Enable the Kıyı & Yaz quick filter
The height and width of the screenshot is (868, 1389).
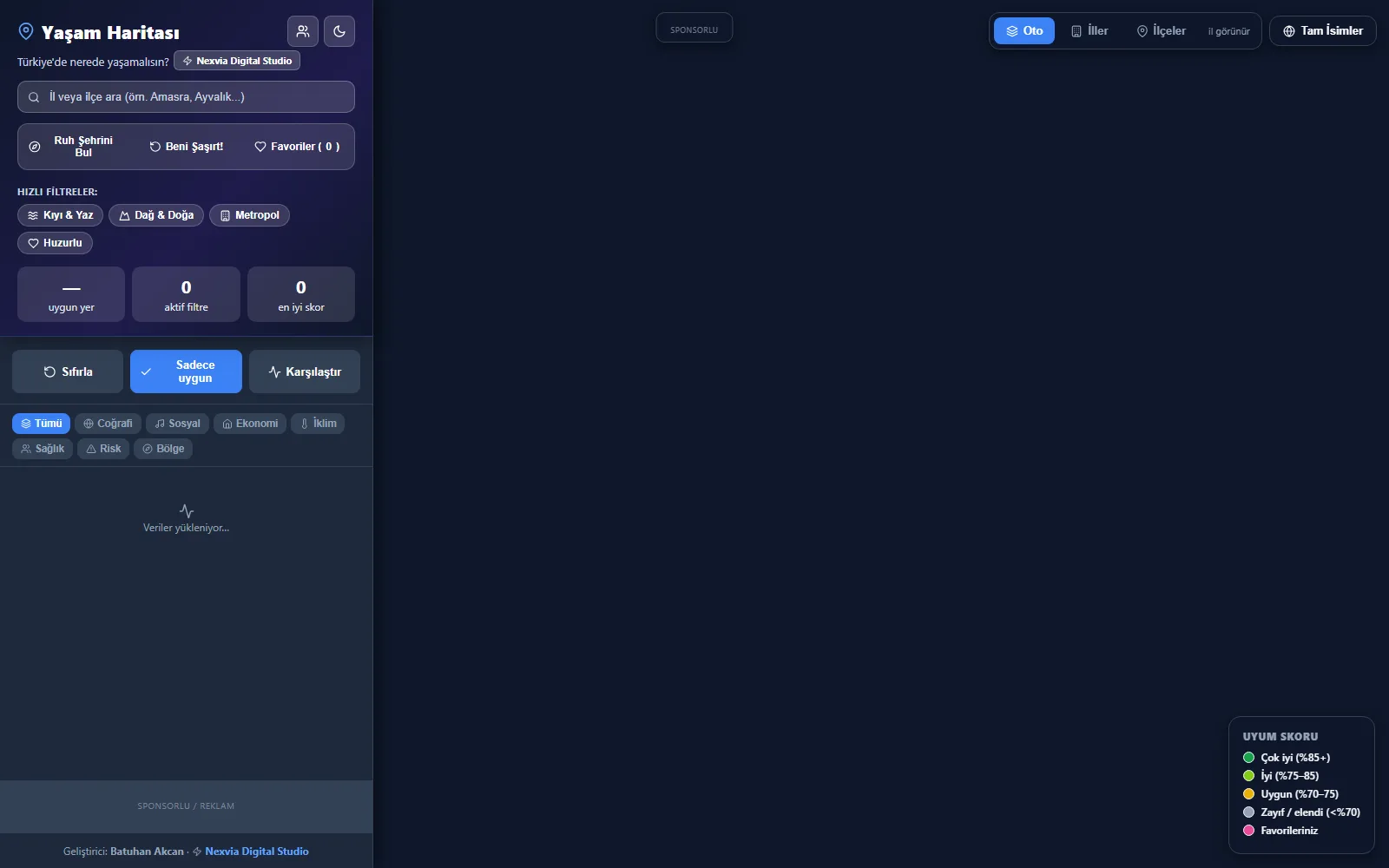(x=60, y=215)
